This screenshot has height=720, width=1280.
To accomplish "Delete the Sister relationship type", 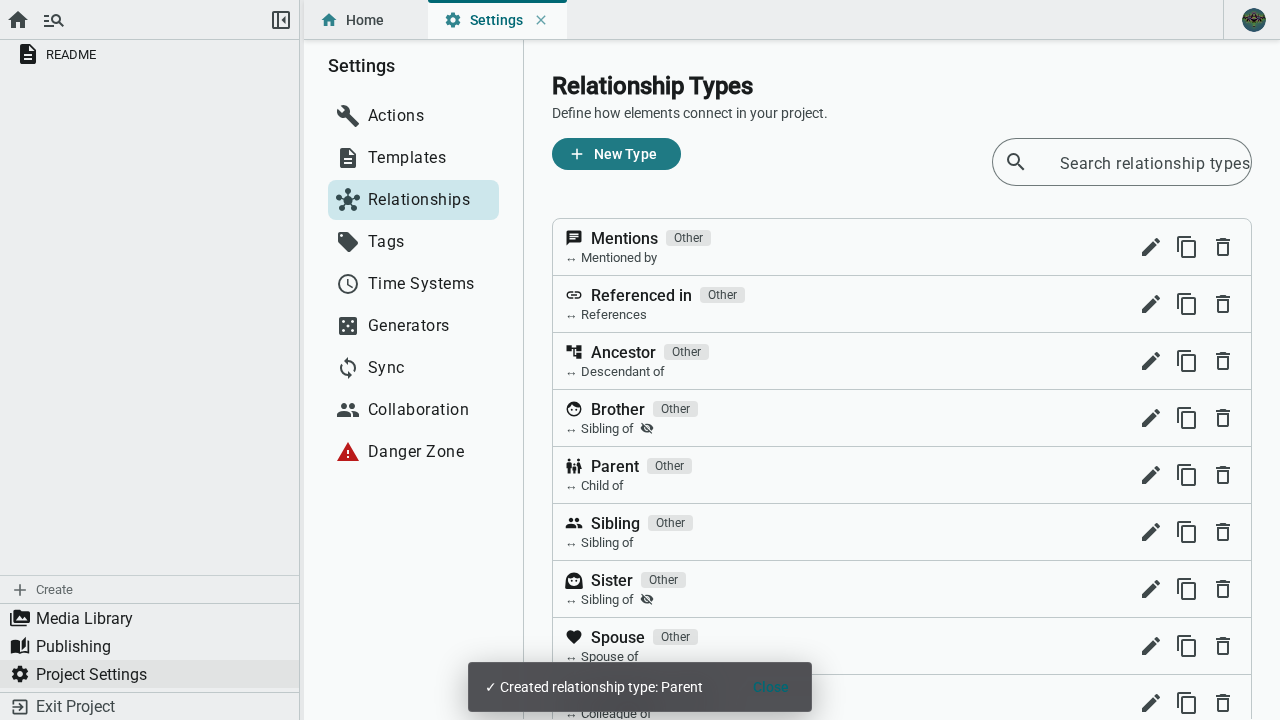I will tap(1223, 589).
